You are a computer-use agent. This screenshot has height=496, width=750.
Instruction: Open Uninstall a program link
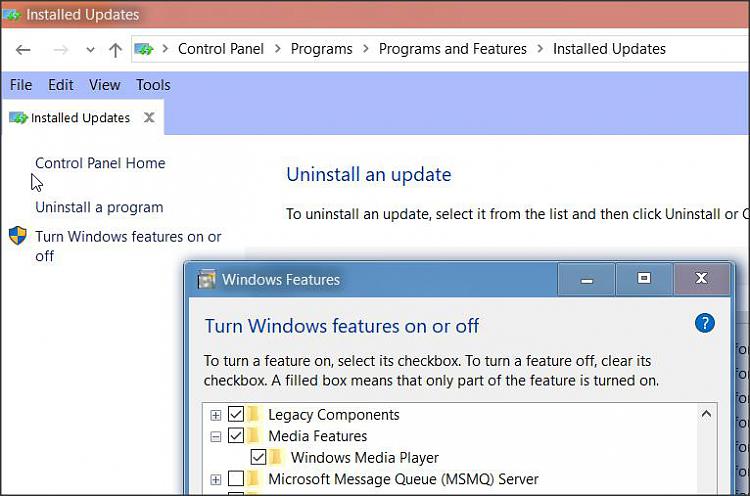point(99,208)
